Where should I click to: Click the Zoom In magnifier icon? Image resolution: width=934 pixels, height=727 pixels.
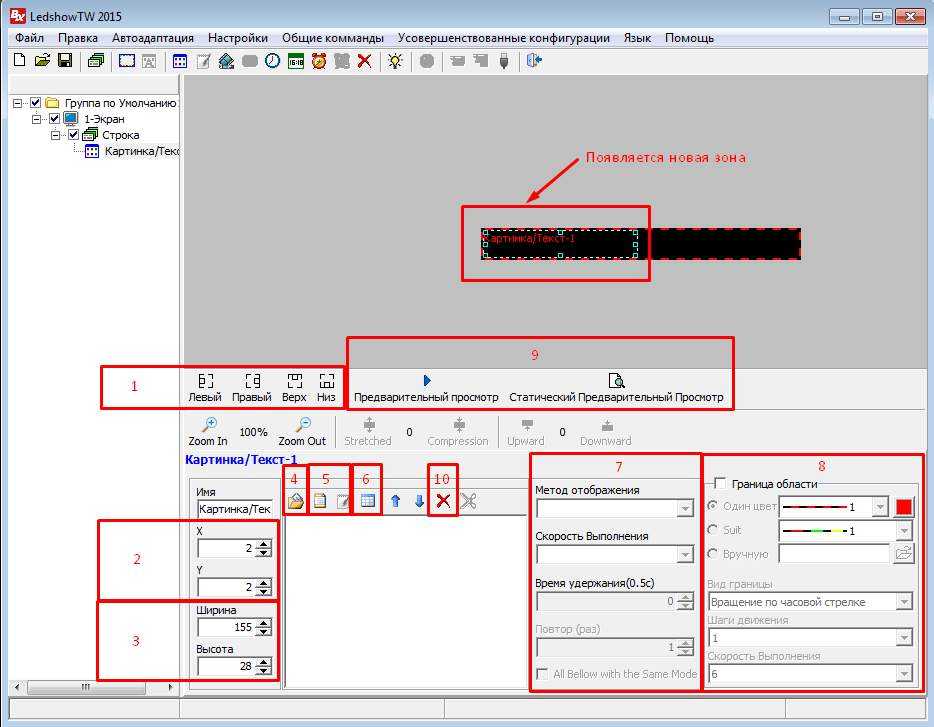click(x=208, y=425)
